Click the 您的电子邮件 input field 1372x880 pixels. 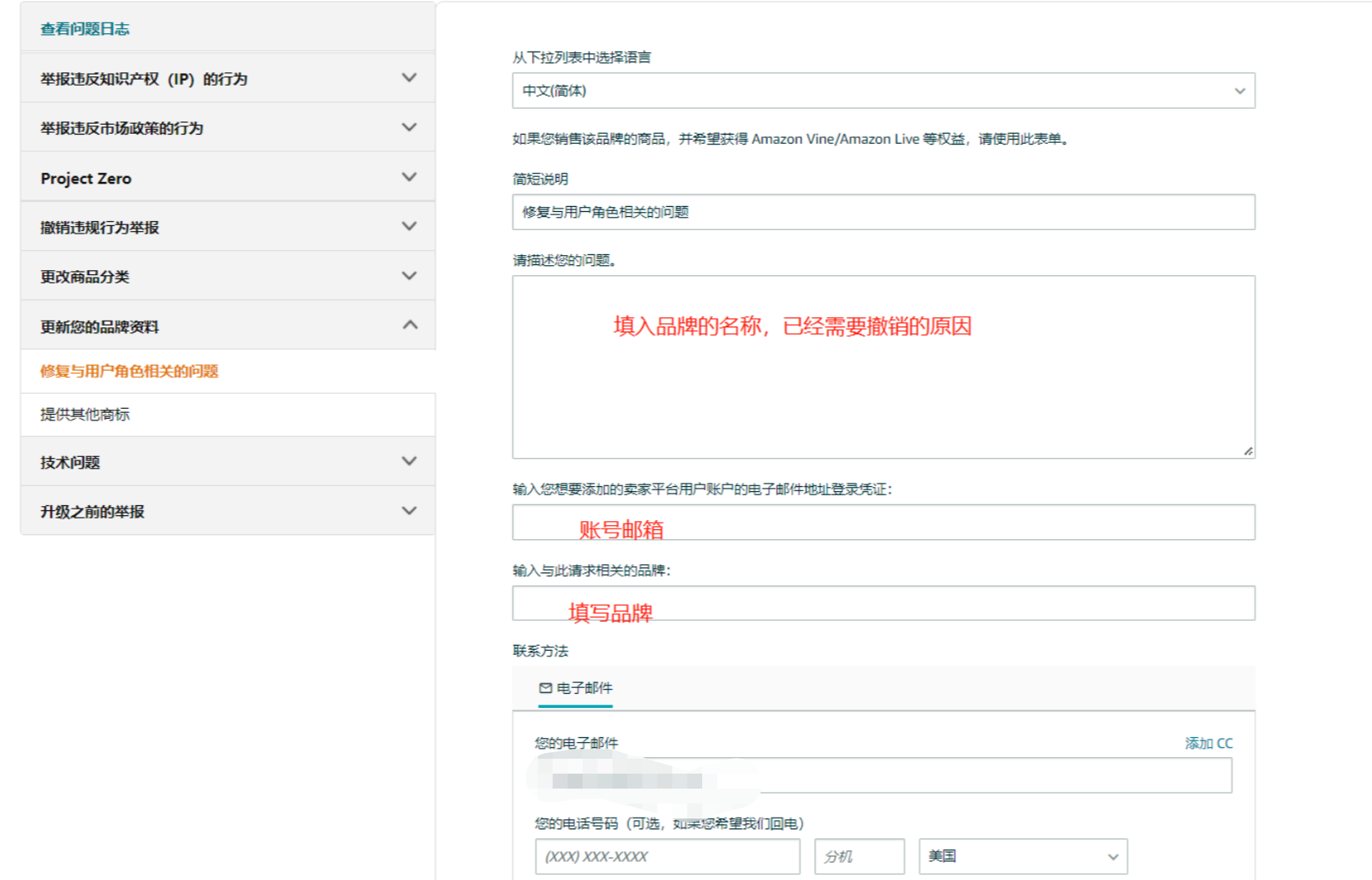point(883,775)
